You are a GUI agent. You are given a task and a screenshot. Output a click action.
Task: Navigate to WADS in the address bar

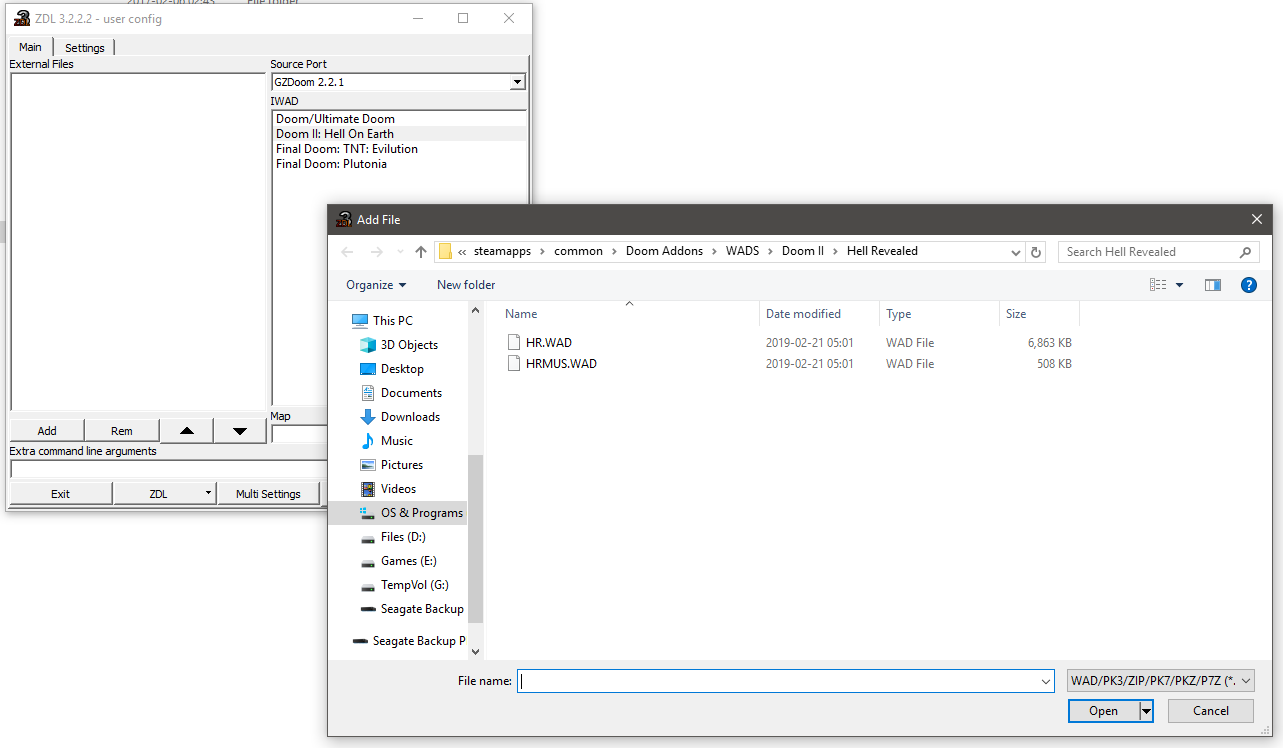point(743,252)
